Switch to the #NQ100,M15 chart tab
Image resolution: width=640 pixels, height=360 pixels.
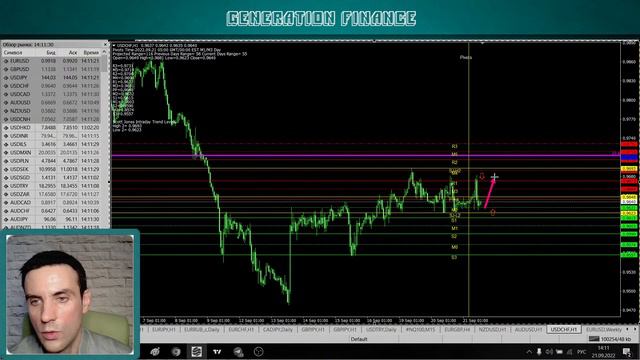420,329
